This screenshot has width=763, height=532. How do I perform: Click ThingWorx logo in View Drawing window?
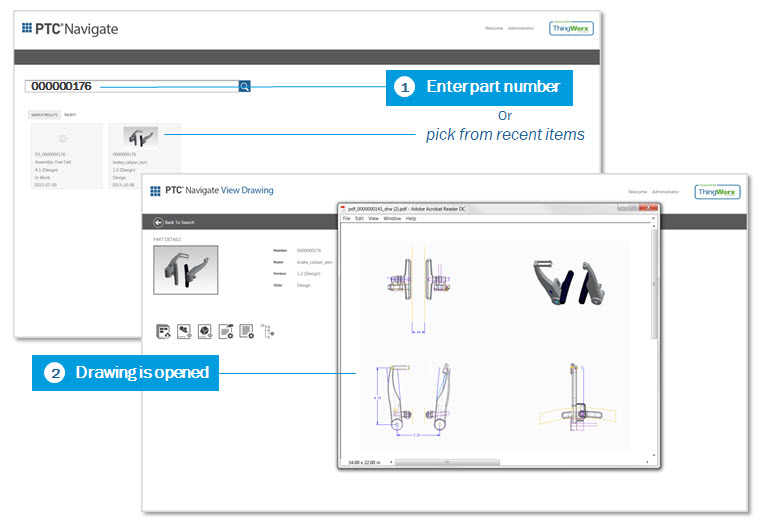717,192
